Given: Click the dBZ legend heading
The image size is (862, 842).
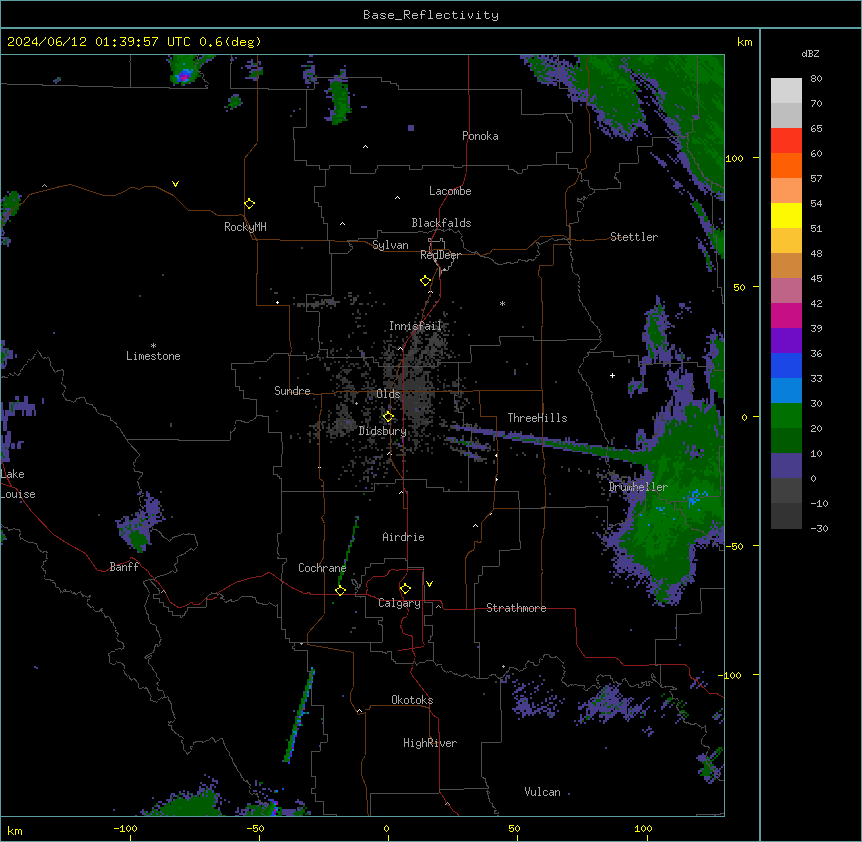Looking at the screenshot, I should point(810,53).
